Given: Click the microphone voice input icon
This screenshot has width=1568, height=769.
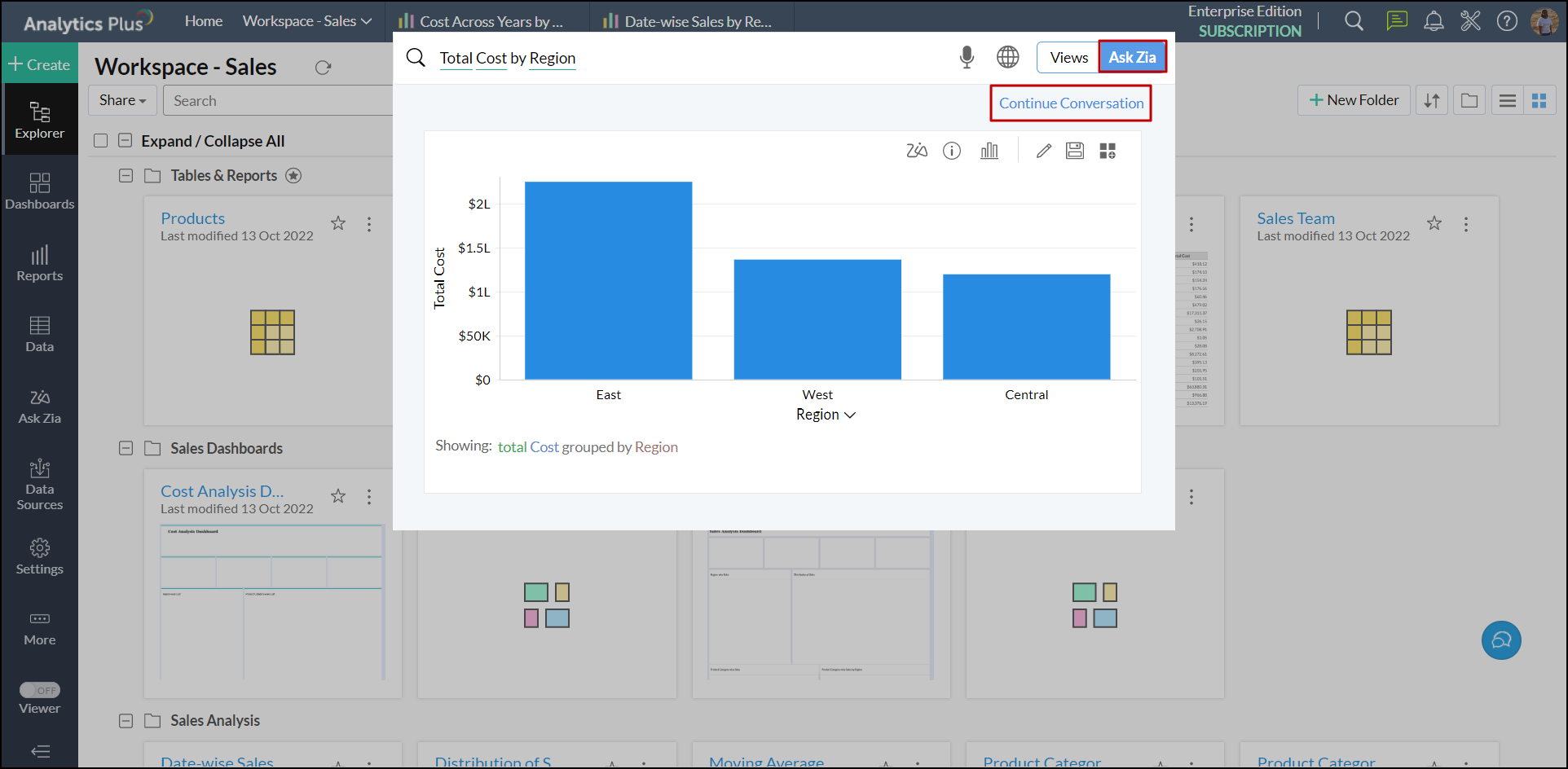Looking at the screenshot, I should 967,57.
